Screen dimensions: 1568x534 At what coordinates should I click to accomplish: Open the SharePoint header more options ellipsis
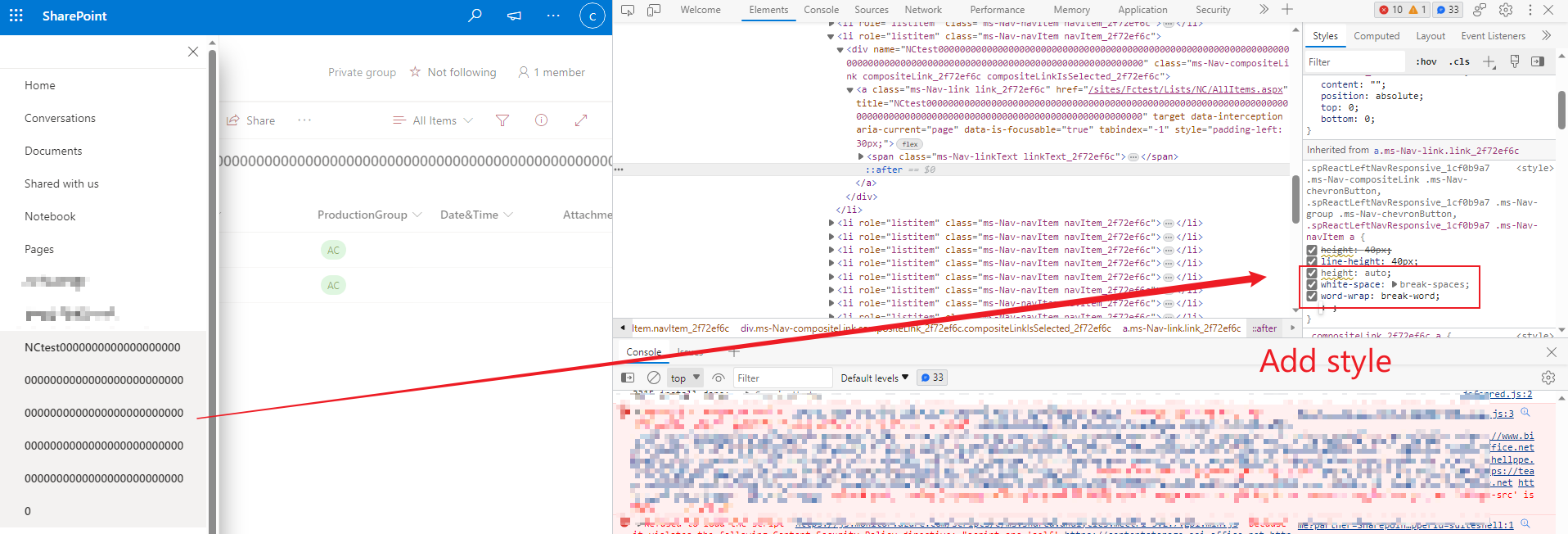click(553, 16)
